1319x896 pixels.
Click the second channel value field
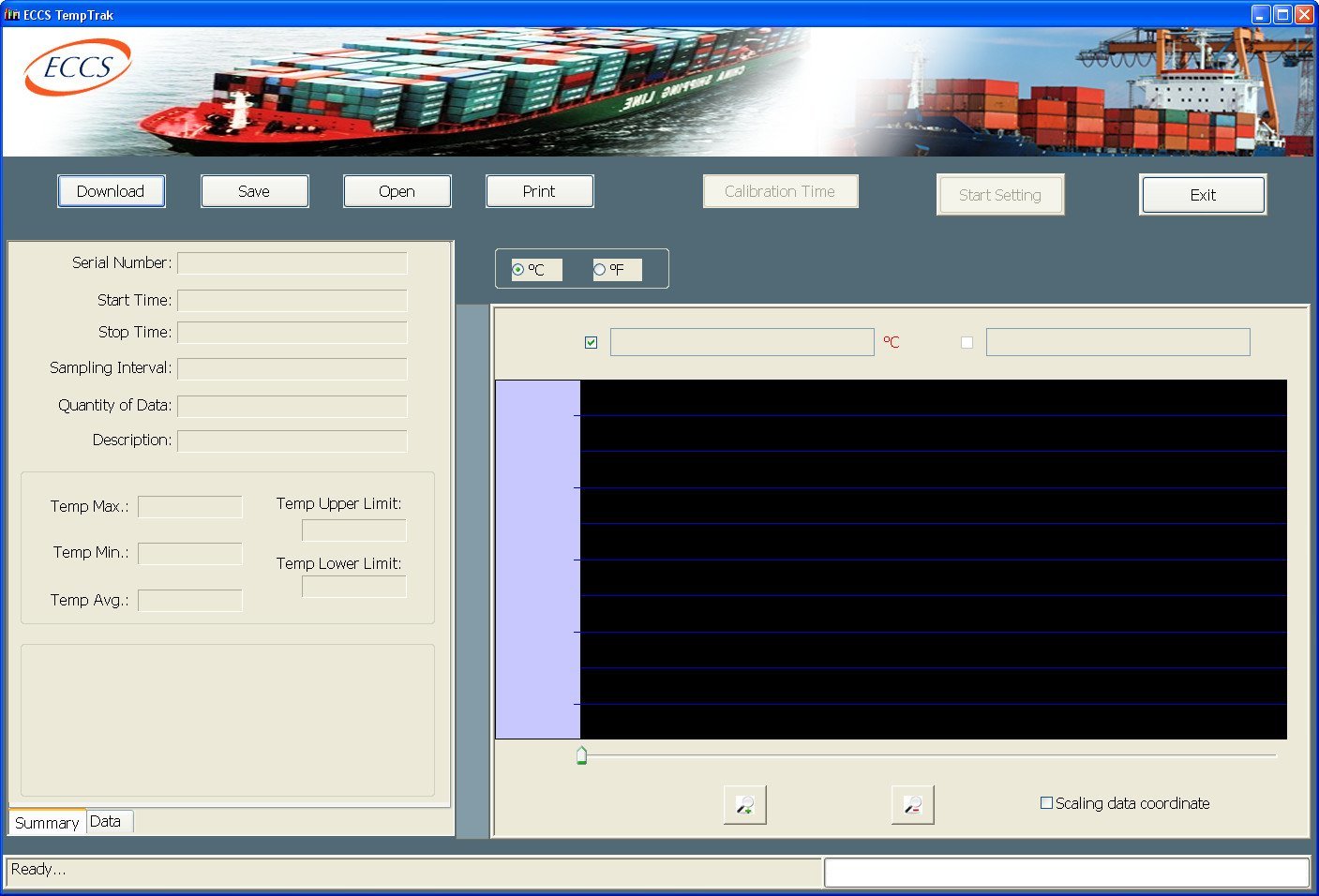click(x=1118, y=342)
